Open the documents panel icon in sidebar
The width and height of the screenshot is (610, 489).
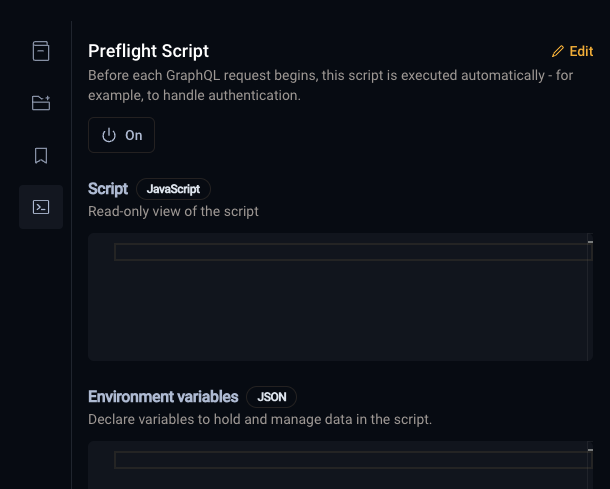41,51
